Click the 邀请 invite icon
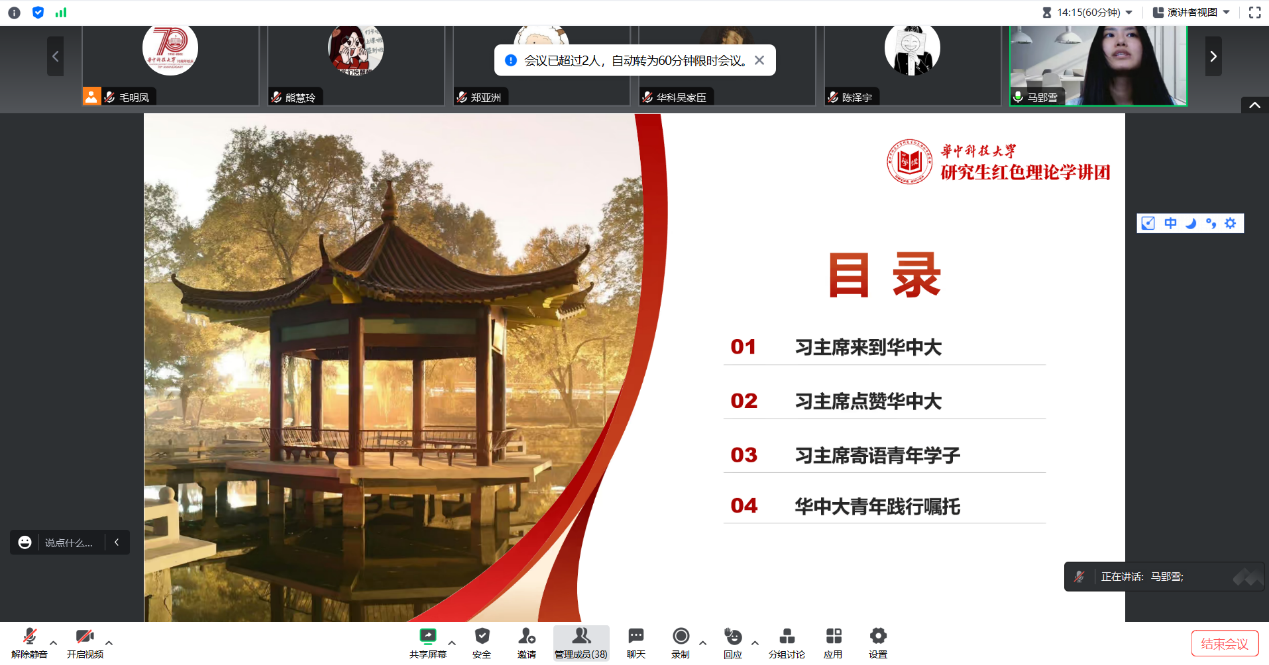This screenshot has height=665, width=1269. click(526, 642)
